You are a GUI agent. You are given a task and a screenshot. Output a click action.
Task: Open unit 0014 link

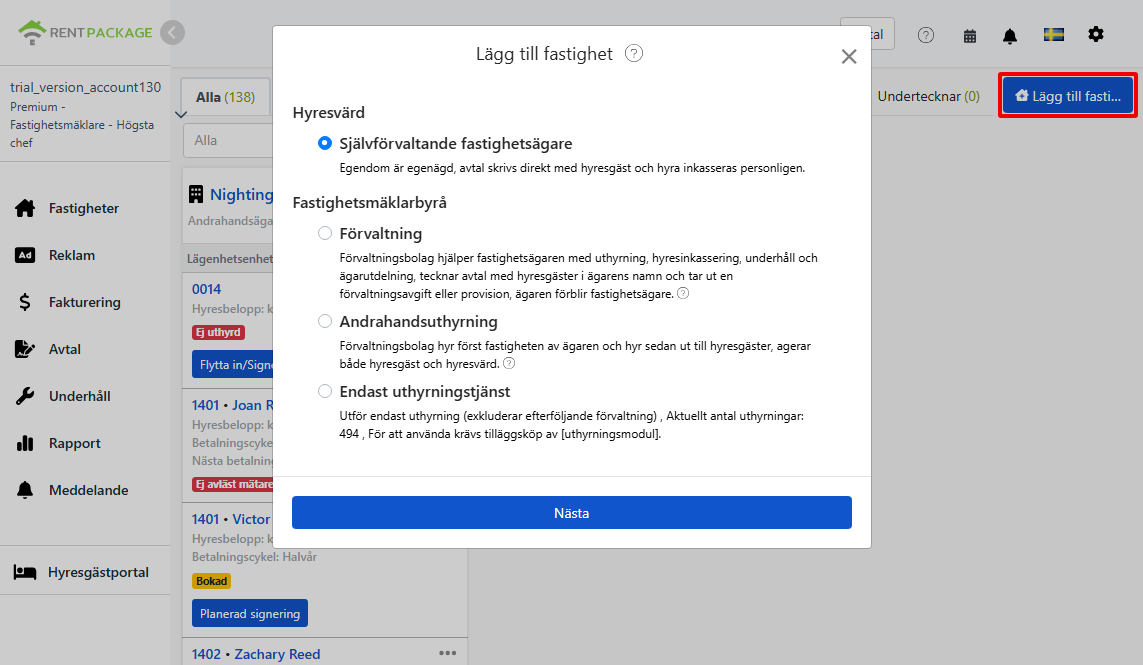(x=206, y=289)
